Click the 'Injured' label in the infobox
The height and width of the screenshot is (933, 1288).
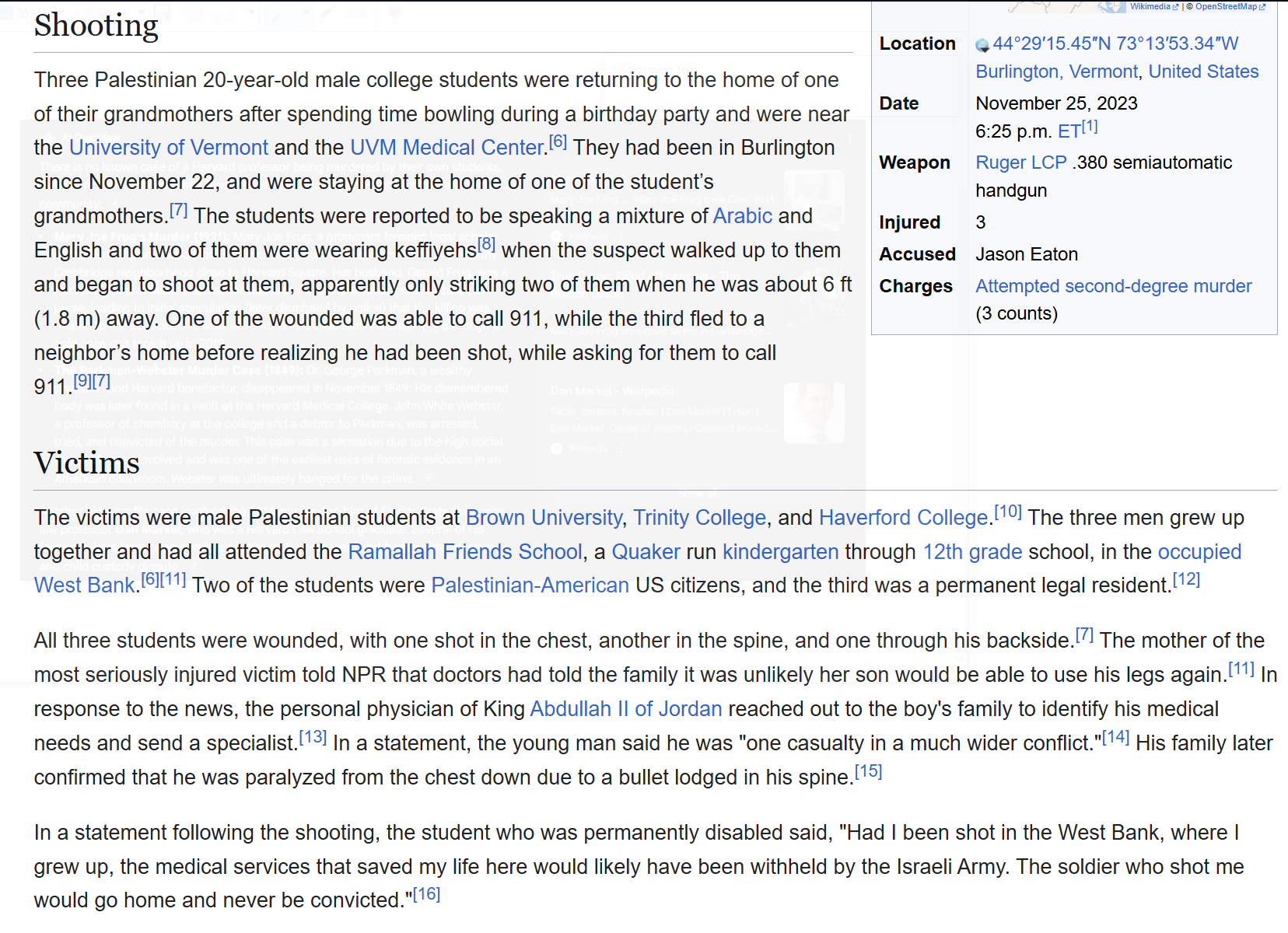point(910,222)
